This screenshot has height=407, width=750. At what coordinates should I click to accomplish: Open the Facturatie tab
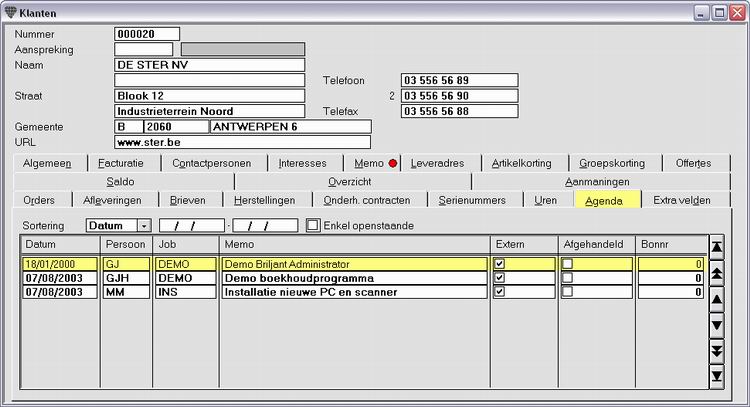coord(121,164)
